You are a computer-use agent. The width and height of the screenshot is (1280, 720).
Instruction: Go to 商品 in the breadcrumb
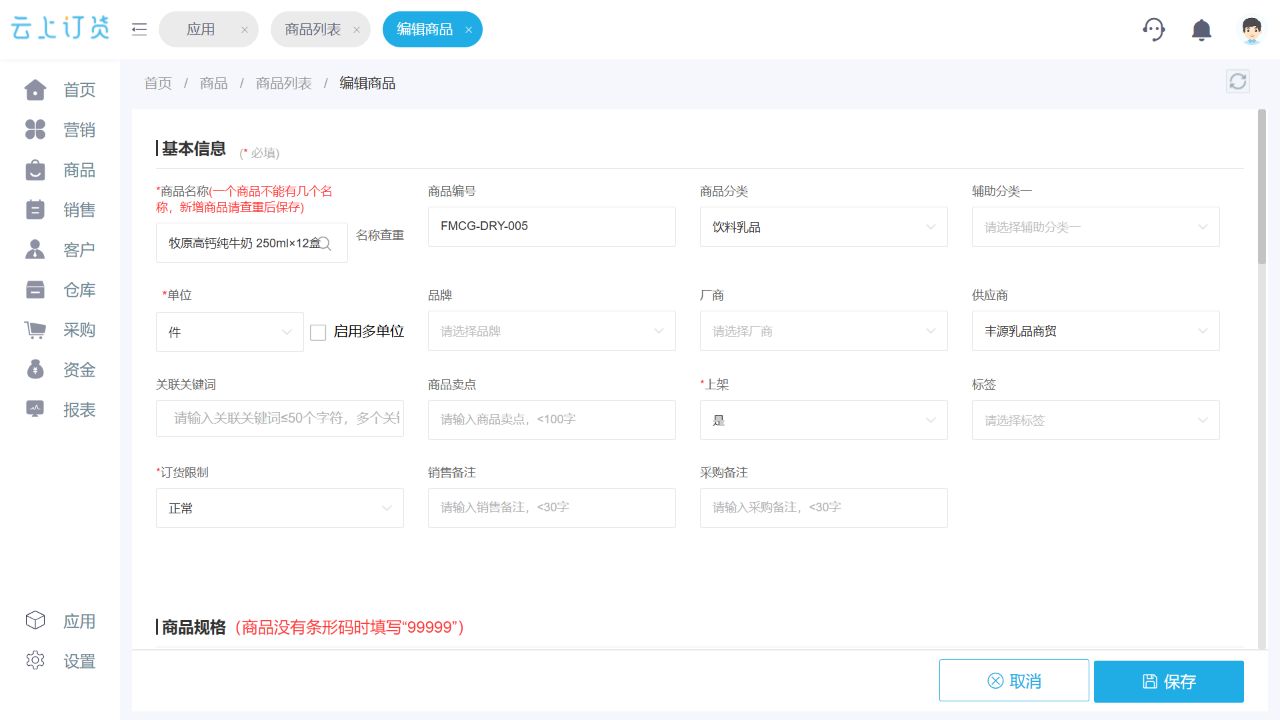coord(214,83)
